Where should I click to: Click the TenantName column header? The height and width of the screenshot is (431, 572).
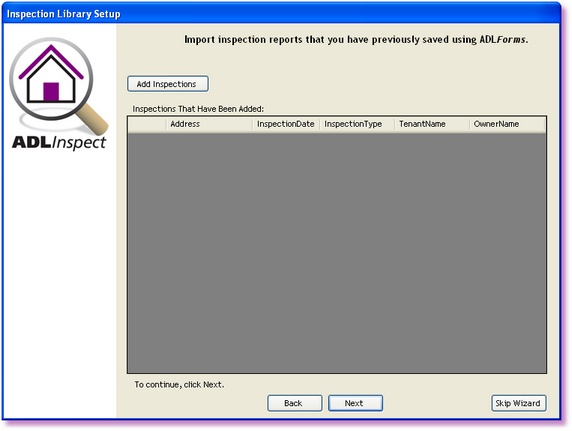(x=432, y=124)
